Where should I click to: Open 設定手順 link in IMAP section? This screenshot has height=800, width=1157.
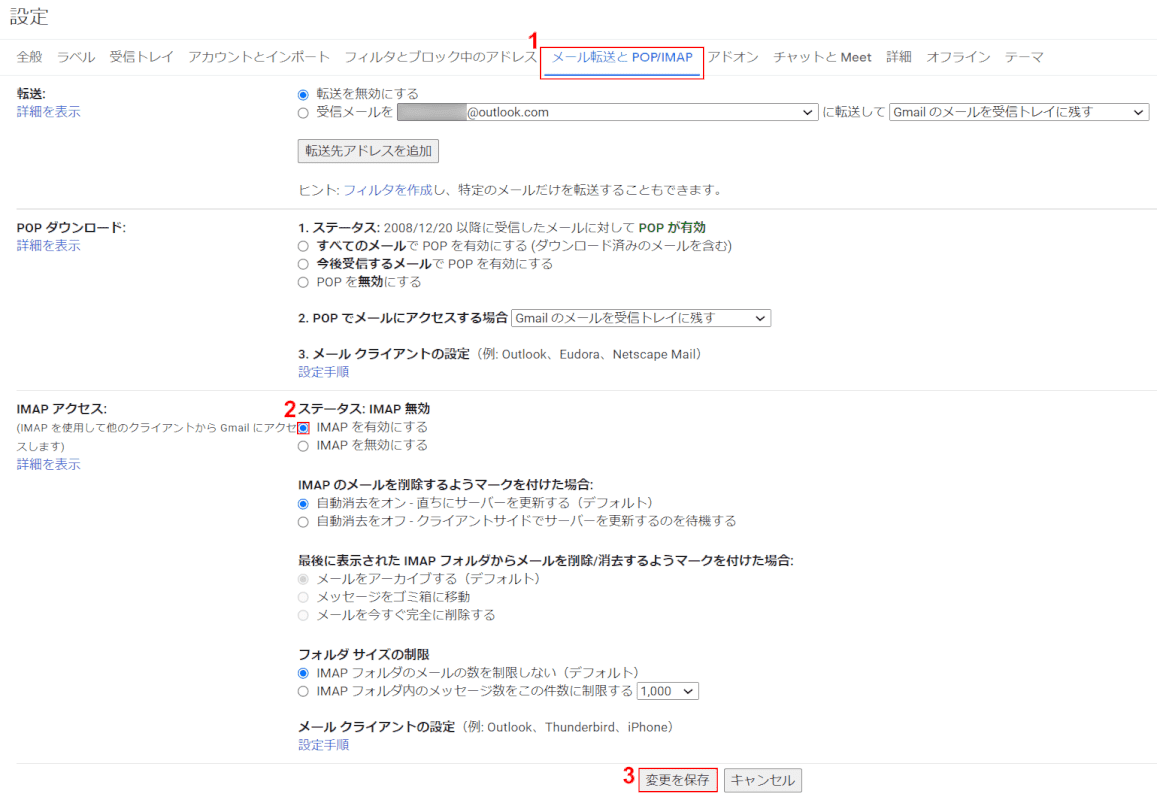(x=323, y=745)
